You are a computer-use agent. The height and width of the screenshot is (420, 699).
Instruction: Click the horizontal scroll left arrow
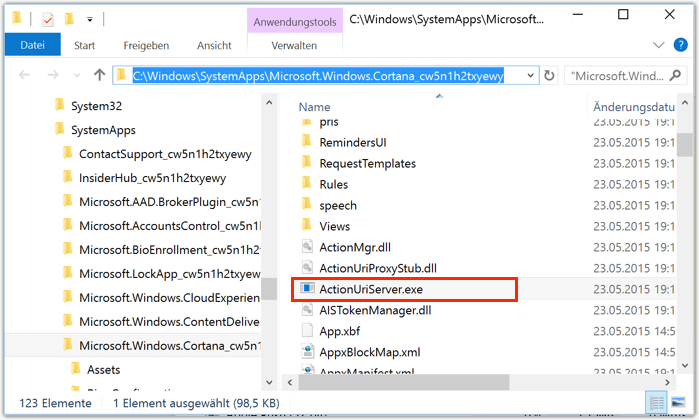coord(290,382)
